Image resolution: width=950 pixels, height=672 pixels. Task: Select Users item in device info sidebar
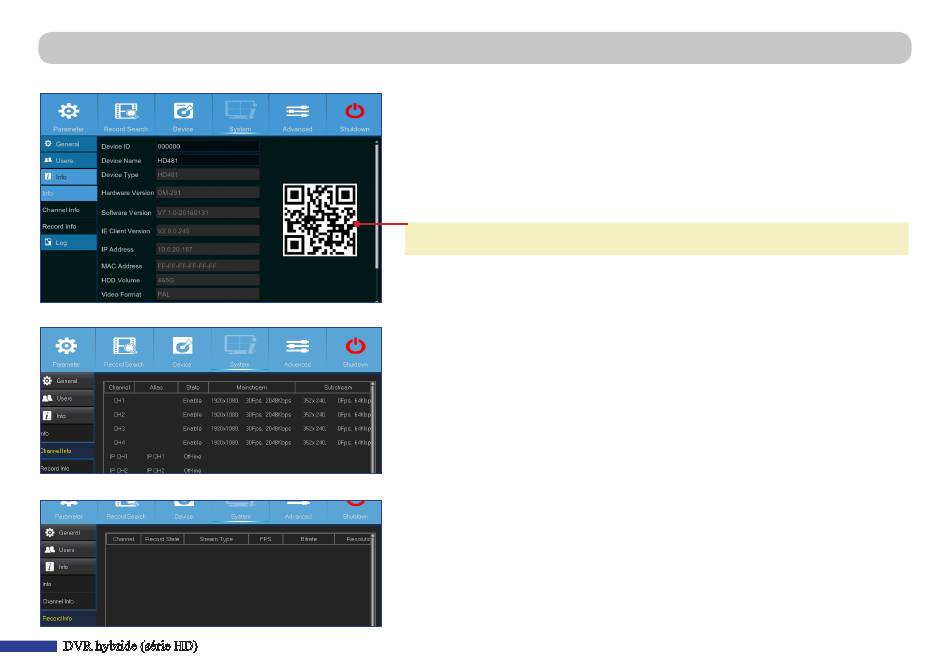point(68,161)
